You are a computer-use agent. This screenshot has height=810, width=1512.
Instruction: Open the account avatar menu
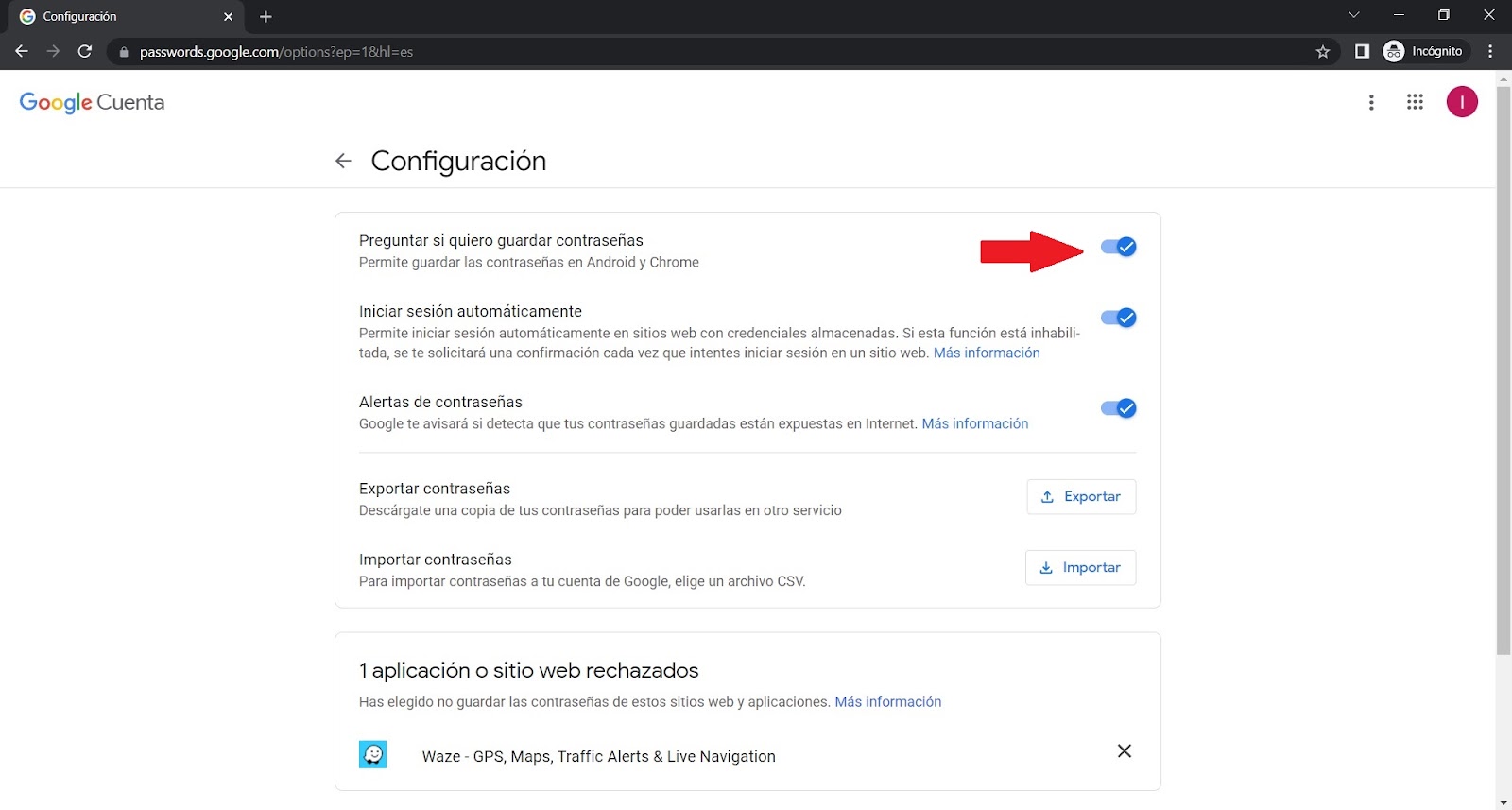(x=1462, y=102)
